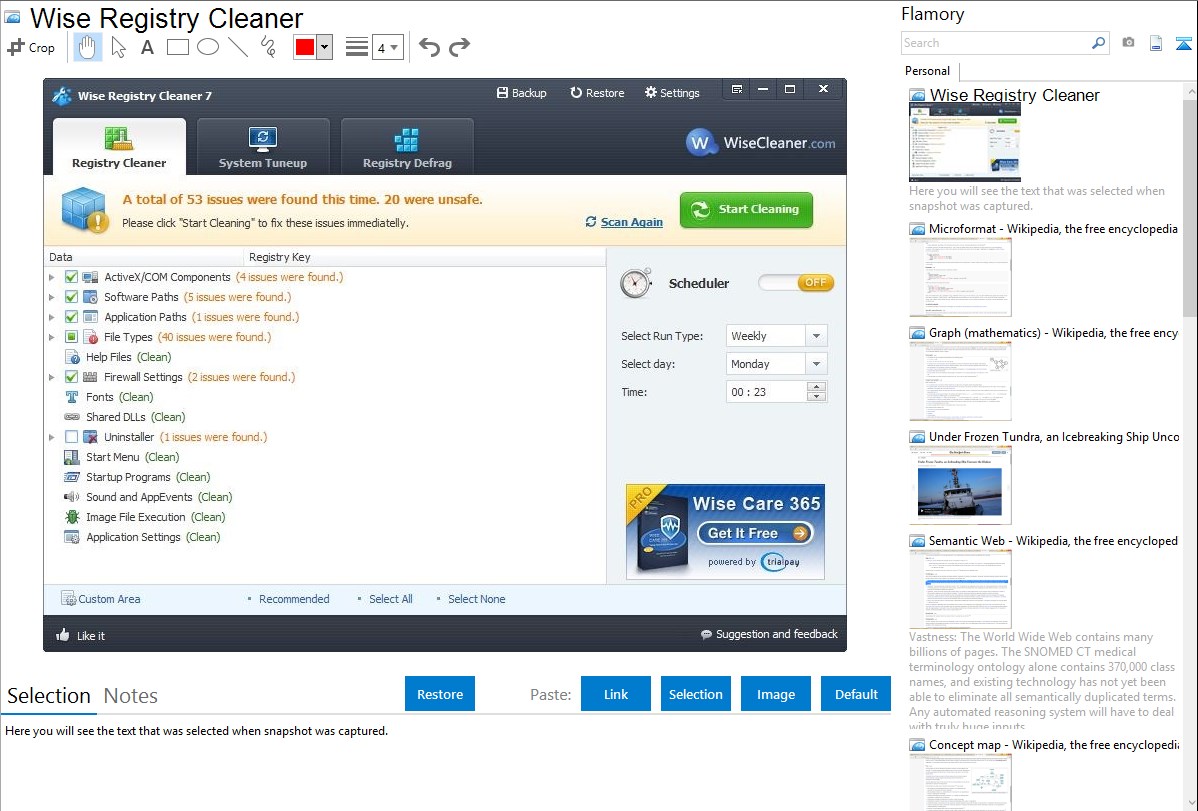The width and height of the screenshot is (1198, 811).
Task: Click the blue Restore button
Action: pos(440,693)
